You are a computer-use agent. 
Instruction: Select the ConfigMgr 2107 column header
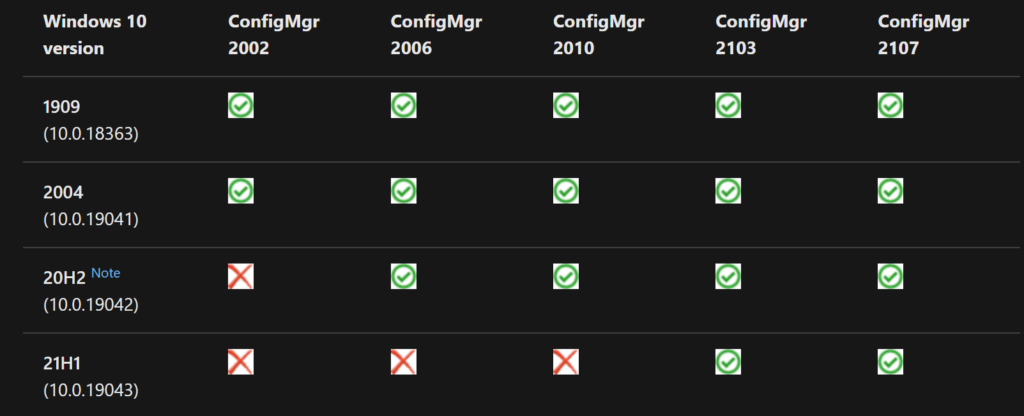(x=923, y=35)
